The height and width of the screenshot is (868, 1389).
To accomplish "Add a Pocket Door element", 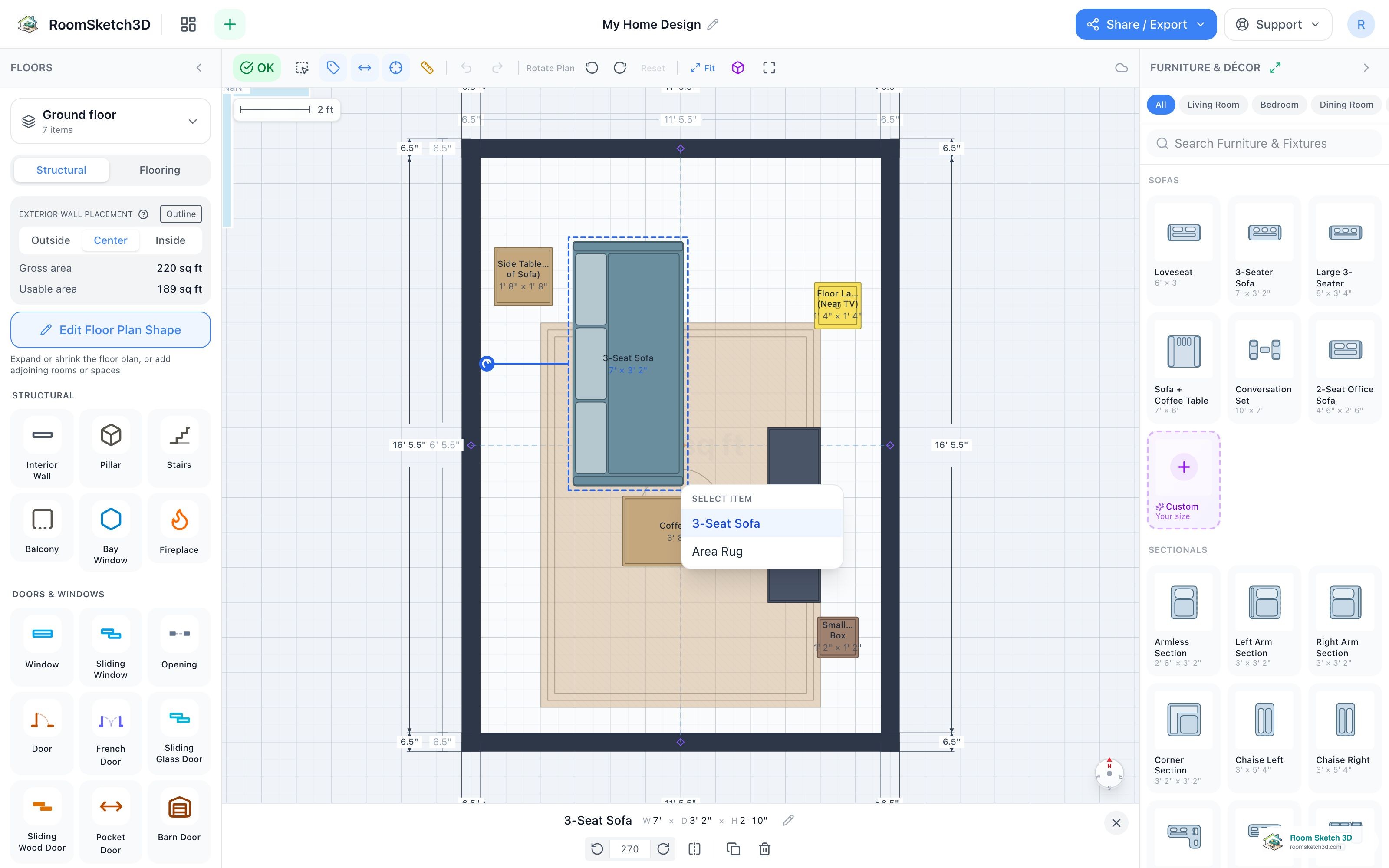I will pos(110,821).
